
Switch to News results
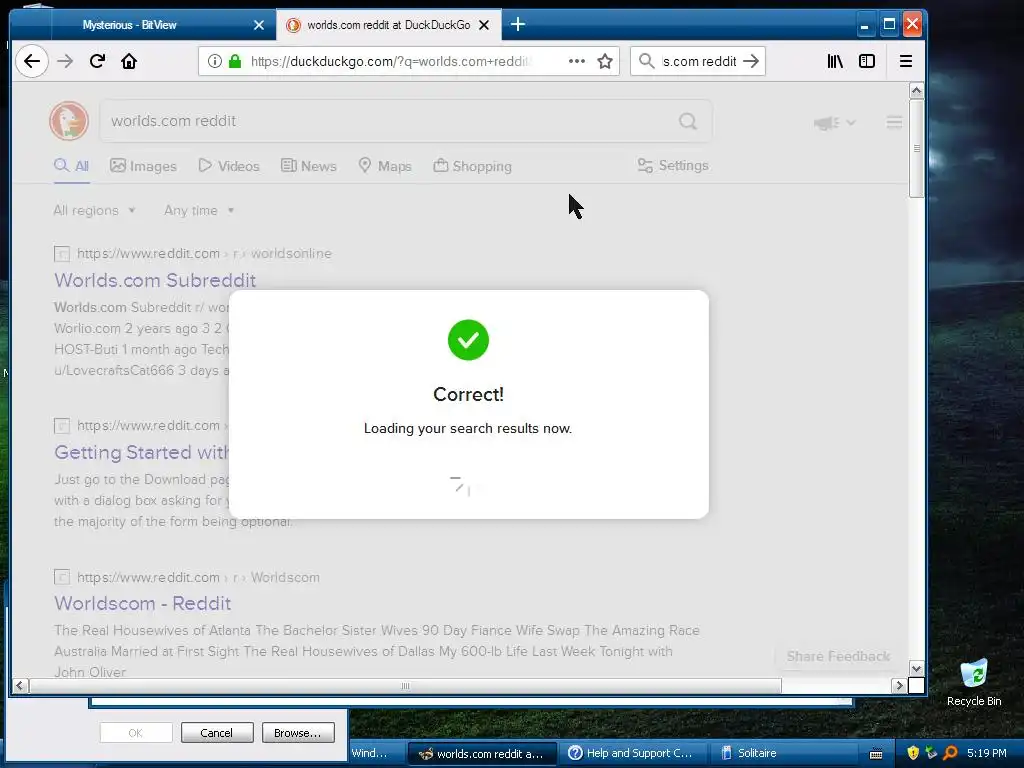(x=309, y=166)
